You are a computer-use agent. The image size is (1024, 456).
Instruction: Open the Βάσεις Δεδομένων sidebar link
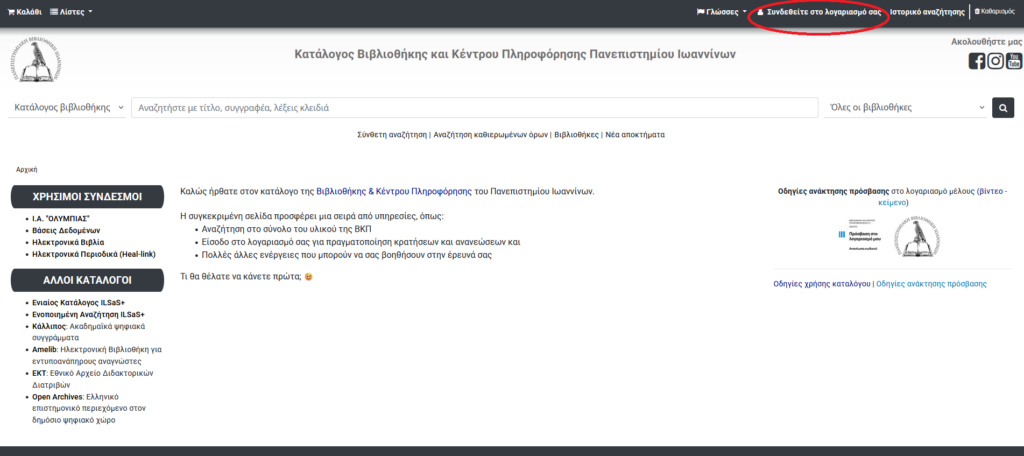[66, 230]
